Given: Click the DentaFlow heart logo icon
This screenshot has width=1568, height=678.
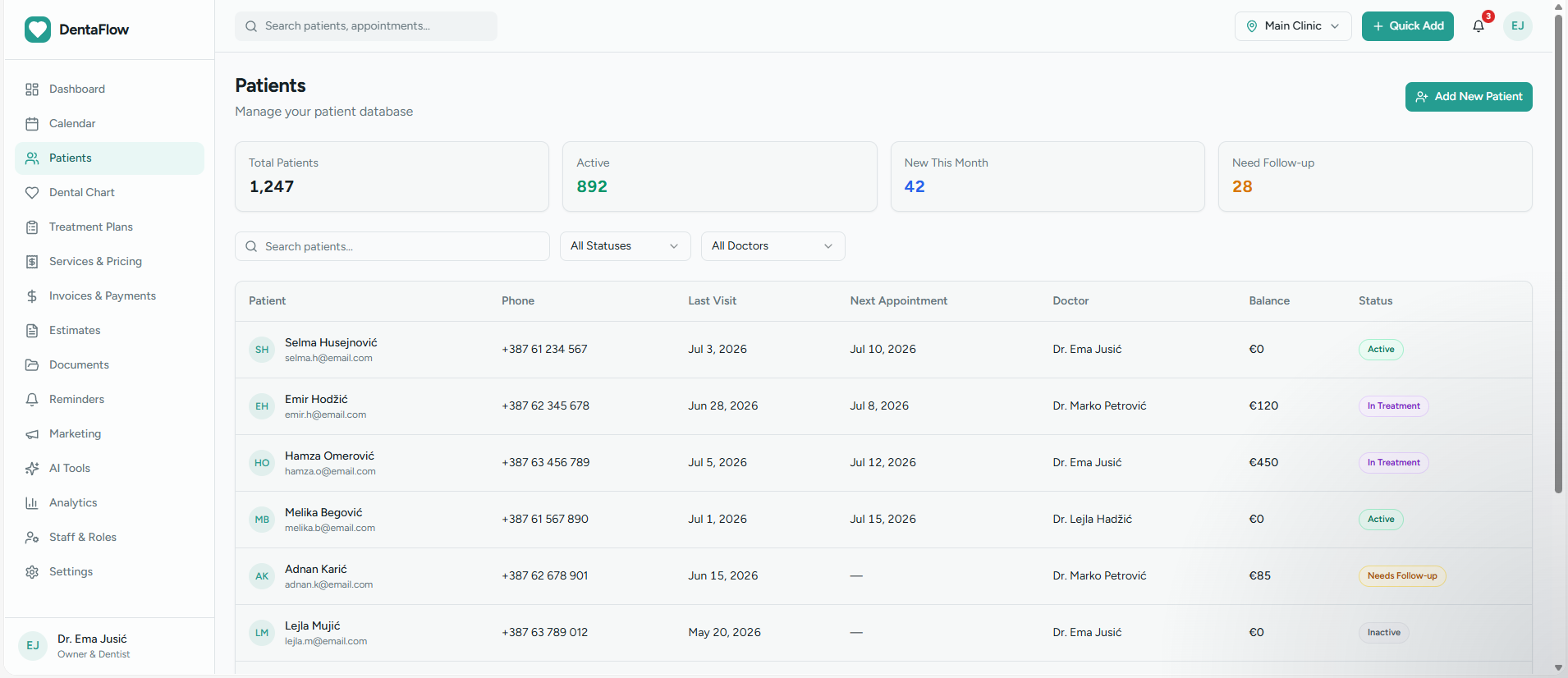Looking at the screenshot, I should coord(38,30).
